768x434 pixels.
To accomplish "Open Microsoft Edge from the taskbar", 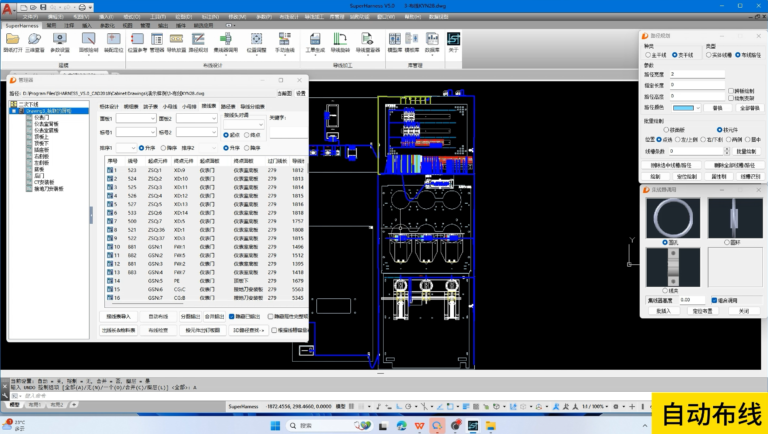I will point(402,426).
